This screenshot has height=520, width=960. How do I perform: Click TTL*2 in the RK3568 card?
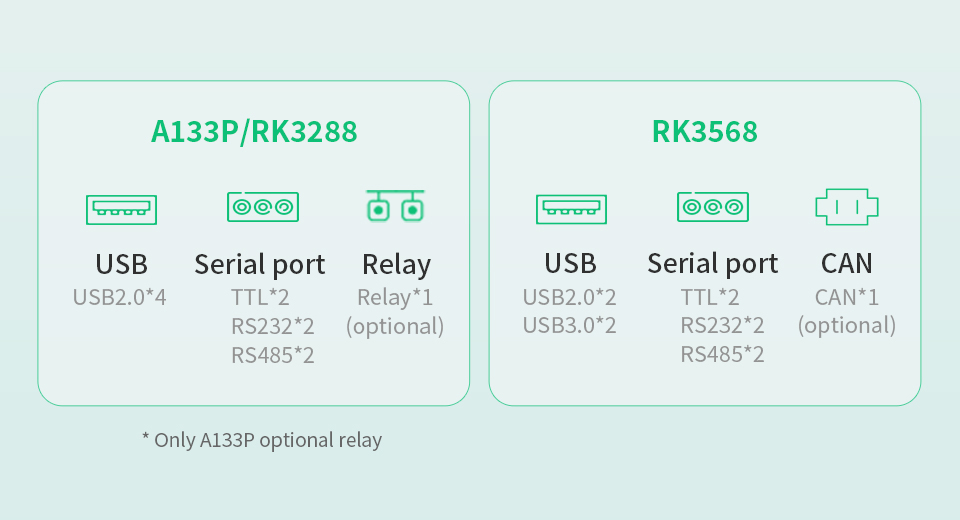point(710,297)
